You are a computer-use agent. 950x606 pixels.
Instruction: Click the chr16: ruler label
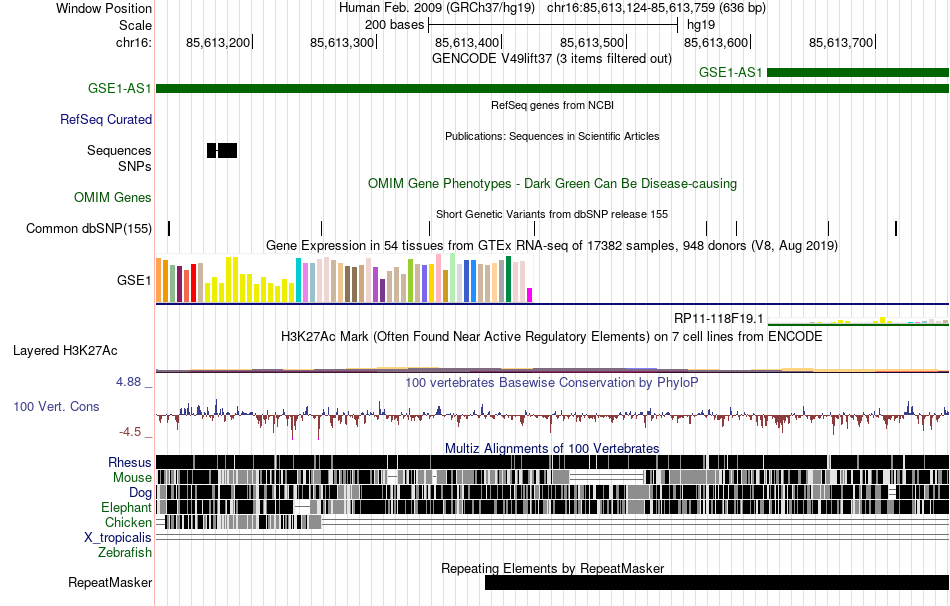[x=133, y=42]
